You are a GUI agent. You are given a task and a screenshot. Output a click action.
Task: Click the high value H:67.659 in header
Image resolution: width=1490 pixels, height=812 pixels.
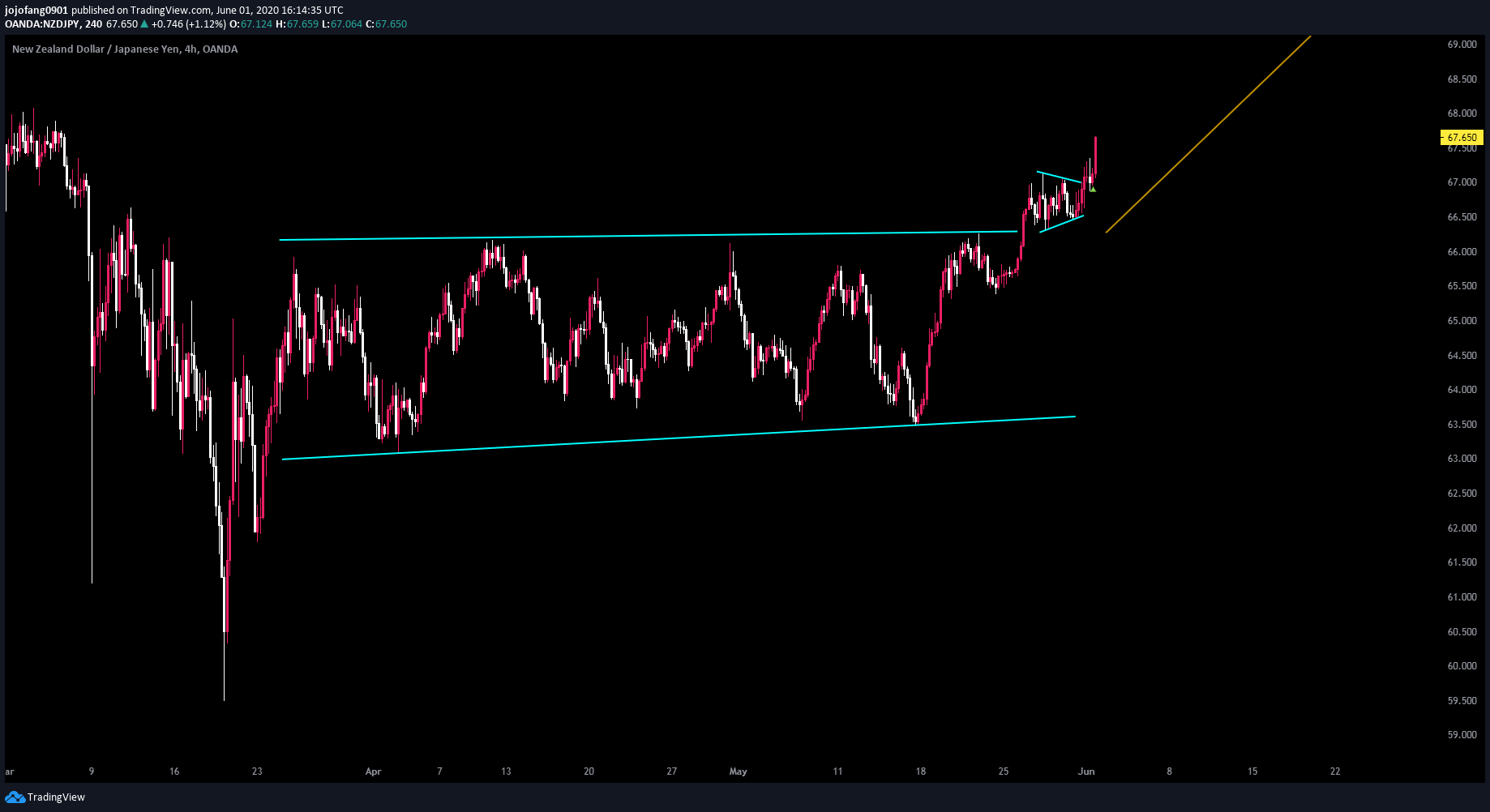pyautogui.click(x=297, y=24)
